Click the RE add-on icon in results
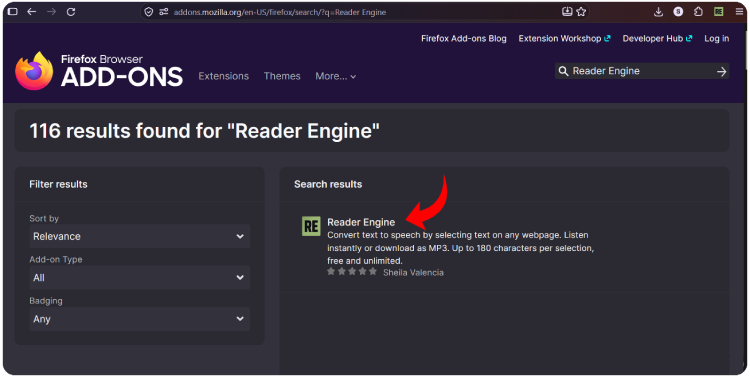 coord(311,226)
